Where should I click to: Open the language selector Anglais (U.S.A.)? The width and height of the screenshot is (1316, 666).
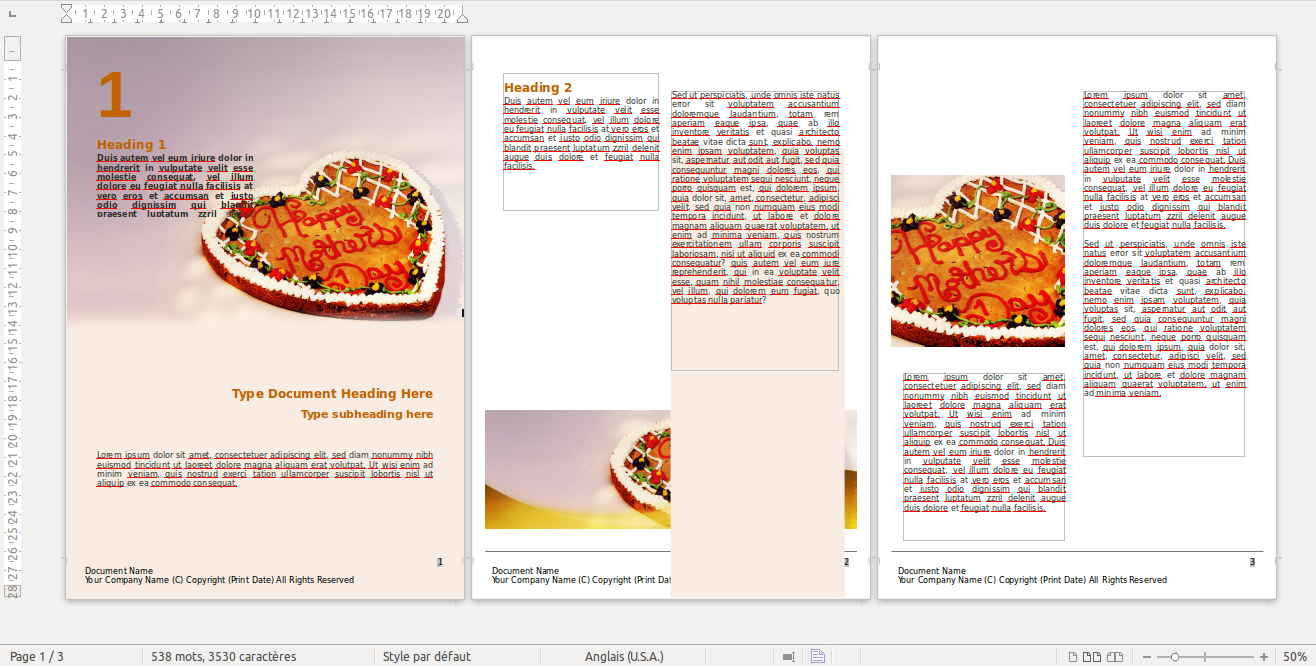(623, 657)
